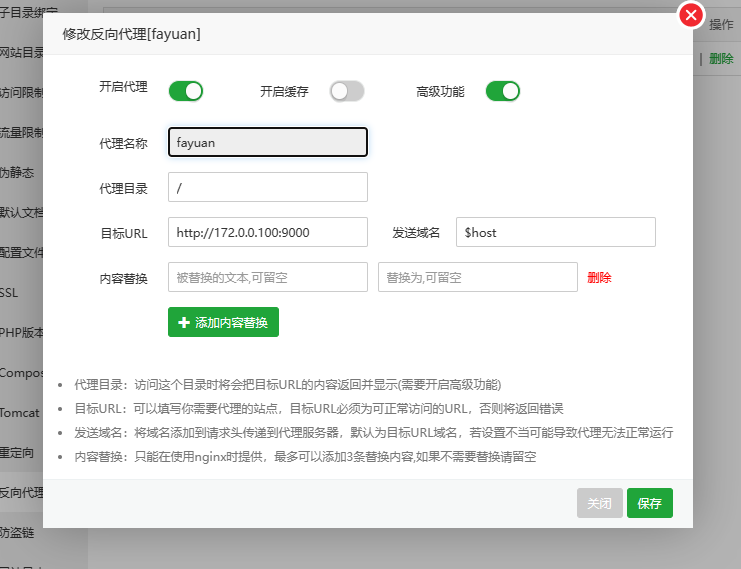The height and width of the screenshot is (569, 741).
Task: Click the gray 关闭 button
Action: (600, 503)
